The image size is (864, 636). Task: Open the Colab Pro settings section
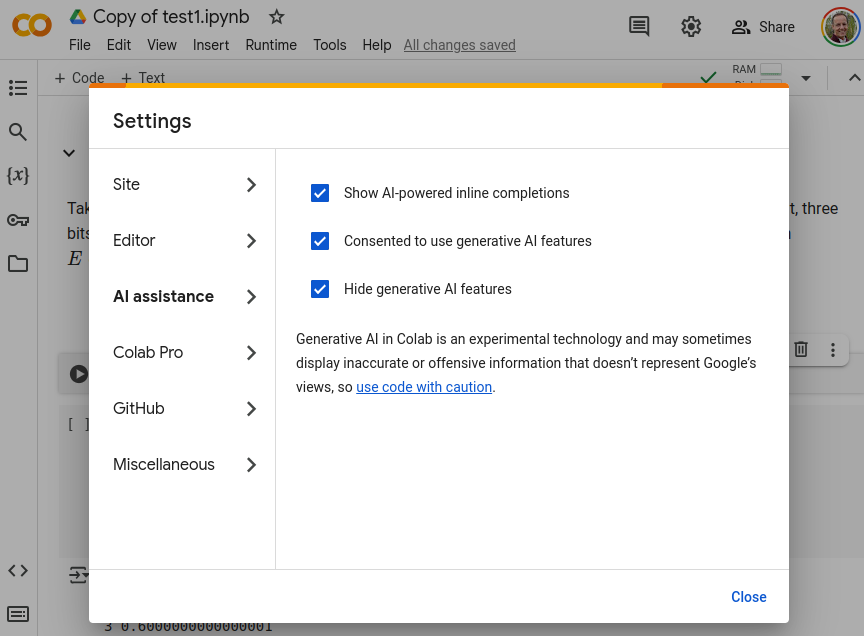pos(183,353)
